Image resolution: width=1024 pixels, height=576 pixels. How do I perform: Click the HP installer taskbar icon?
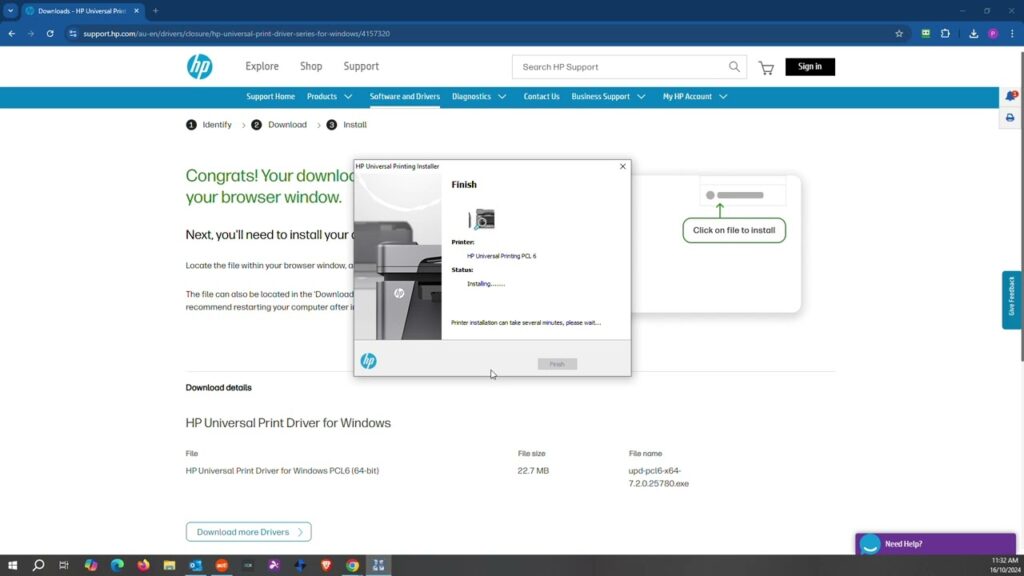click(x=378, y=566)
